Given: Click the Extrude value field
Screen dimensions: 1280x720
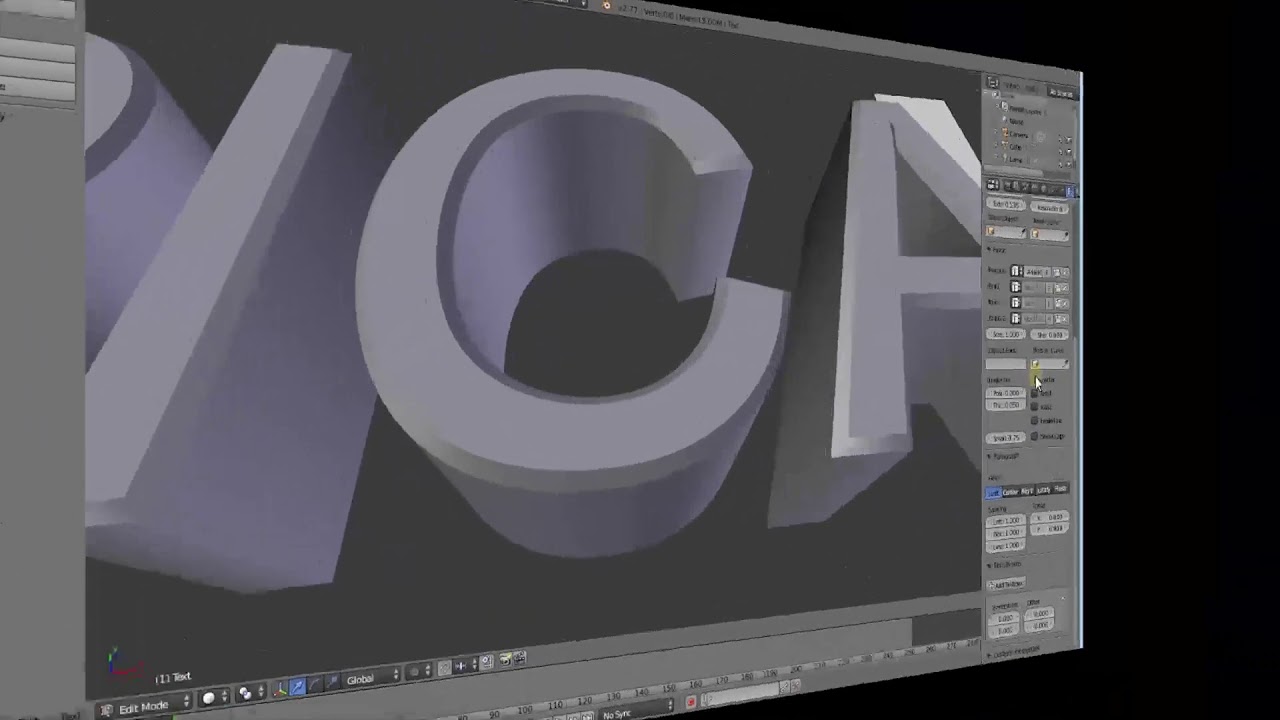Looking at the screenshot, I should 1006,205.
